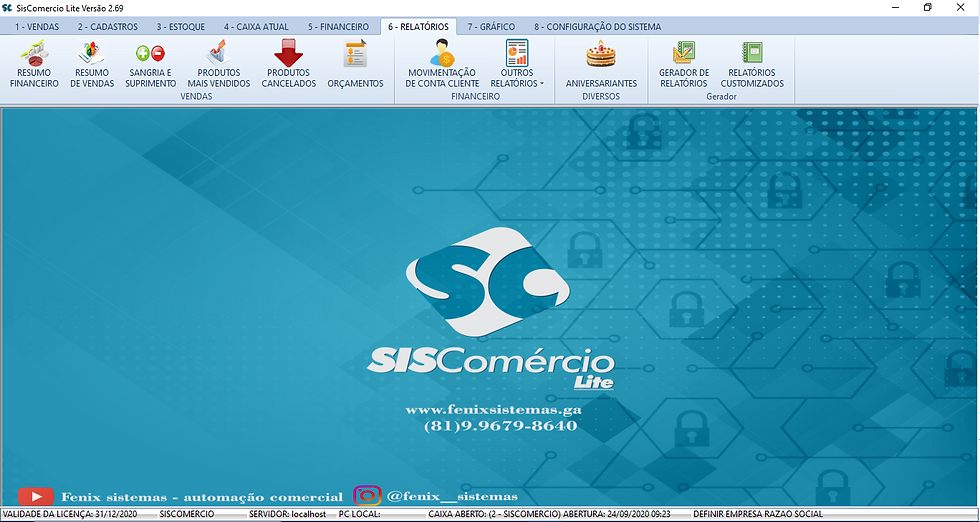980x522 pixels.
Task: Switch to the 1 - VENDAS tab
Action: tap(37, 27)
